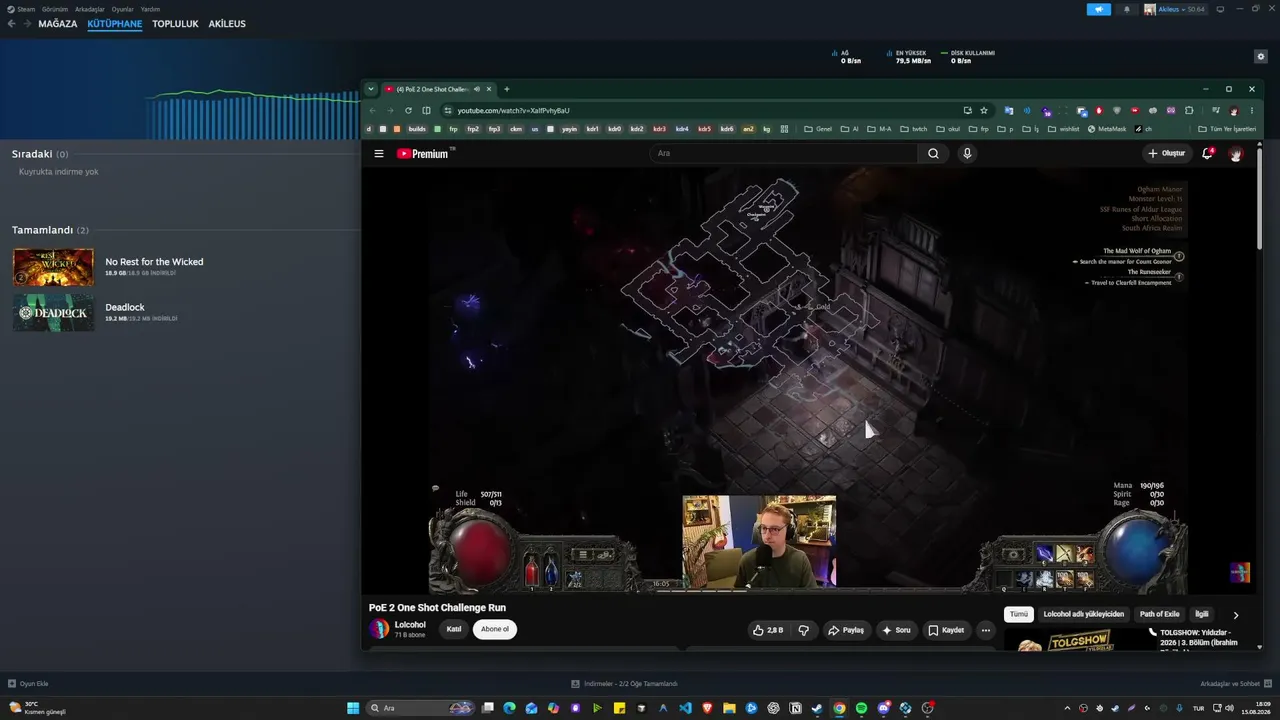The image size is (1280, 720).
Task: Open Arkadaşlar ve Sohbet in Steam
Action: pyautogui.click(x=1236, y=684)
